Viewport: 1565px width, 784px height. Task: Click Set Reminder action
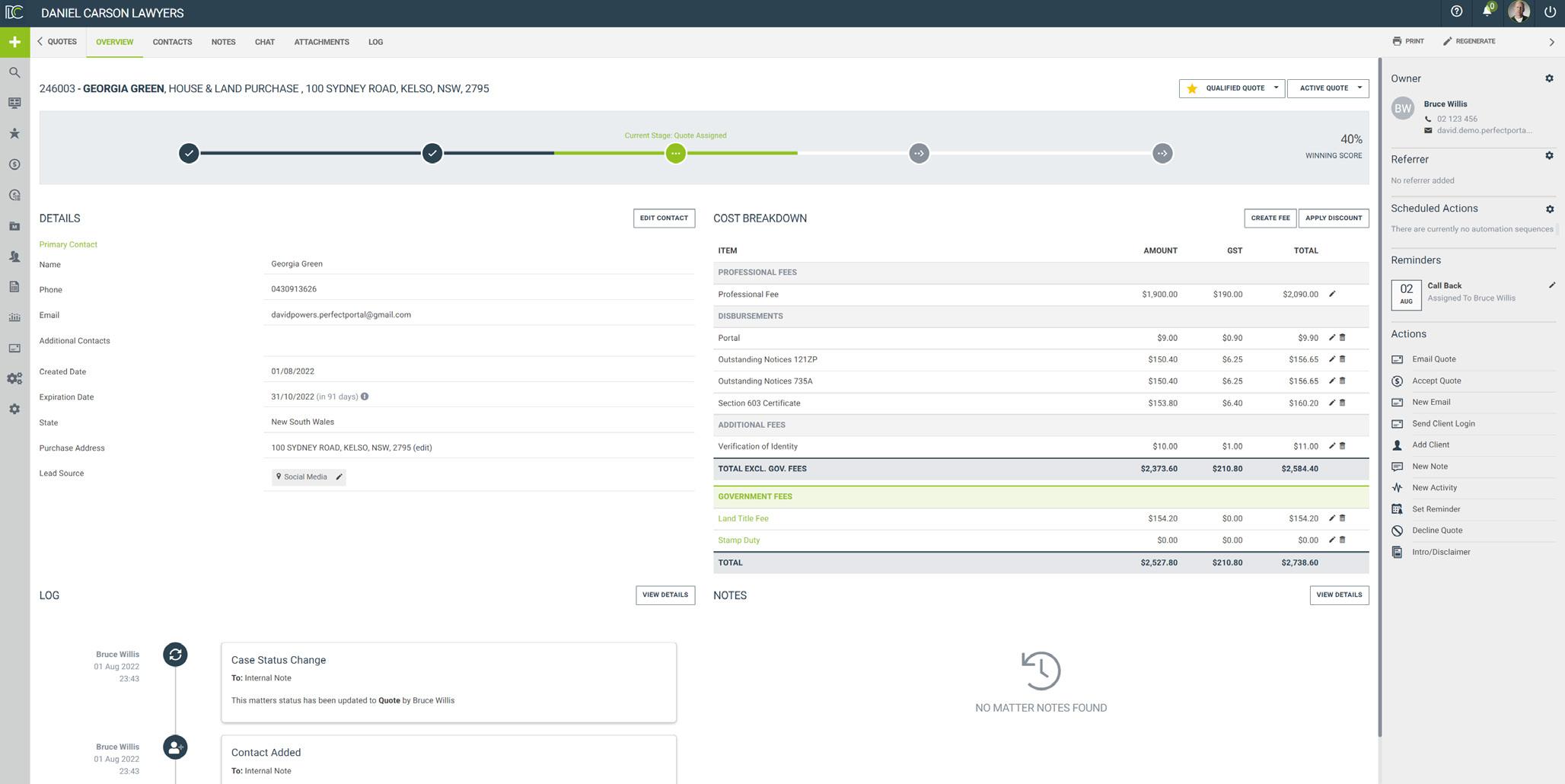click(1436, 509)
